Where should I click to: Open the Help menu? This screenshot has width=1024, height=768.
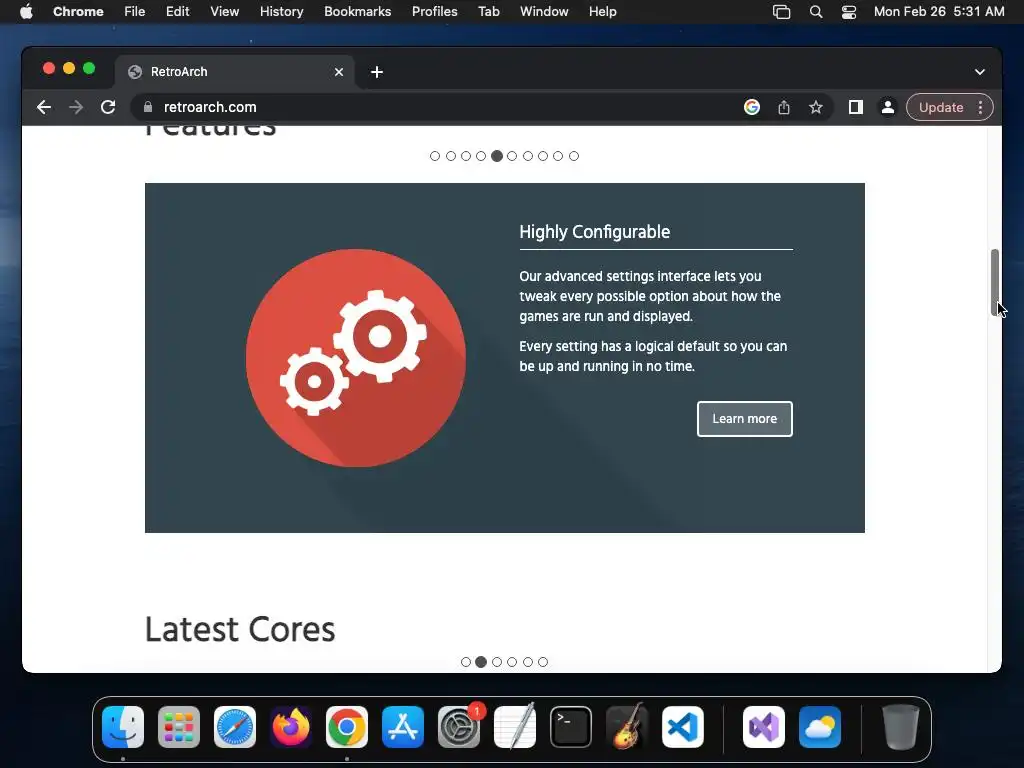[x=602, y=12]
